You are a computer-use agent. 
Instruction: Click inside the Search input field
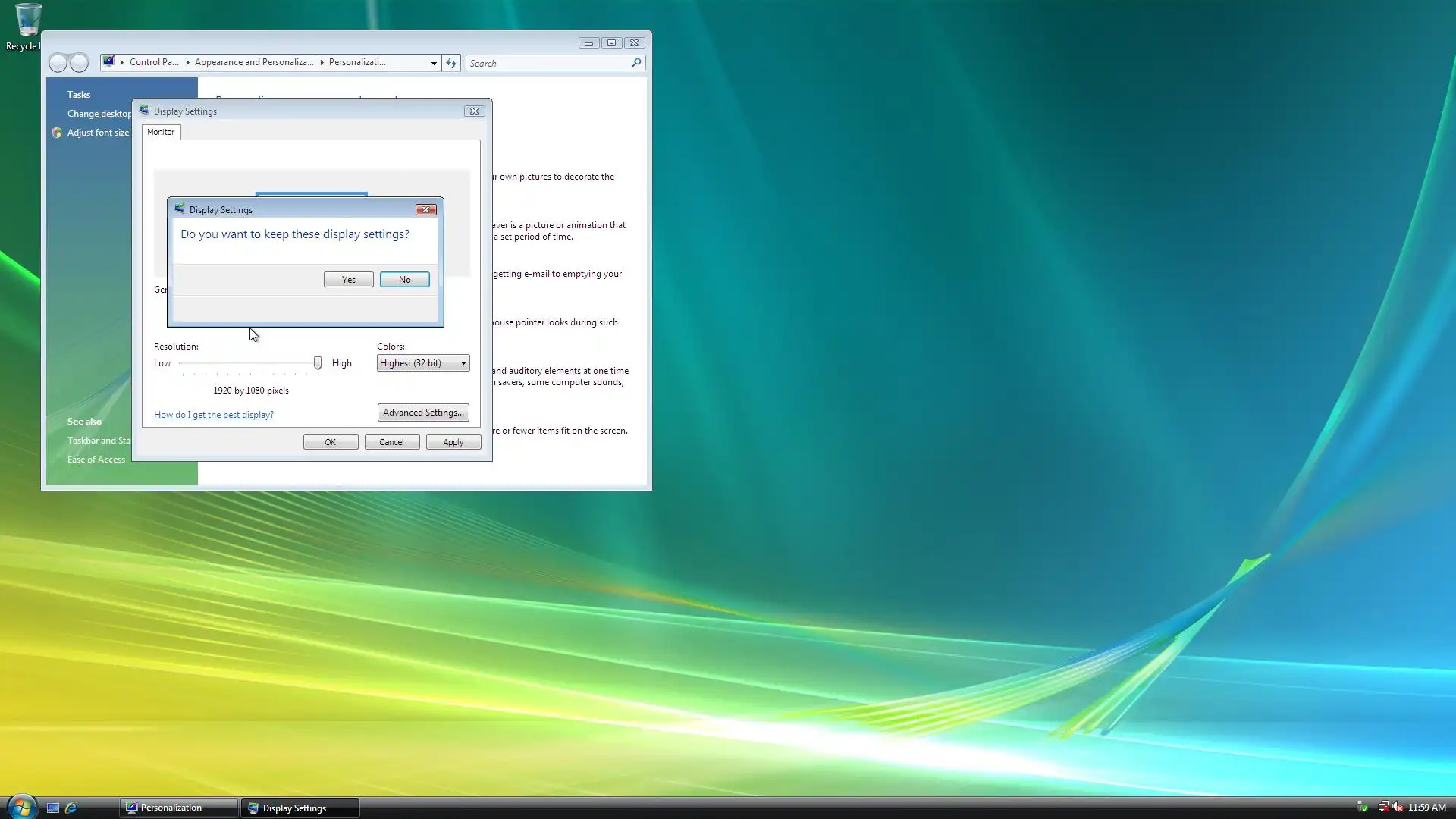pyautogui.click(x=546, y=63)
